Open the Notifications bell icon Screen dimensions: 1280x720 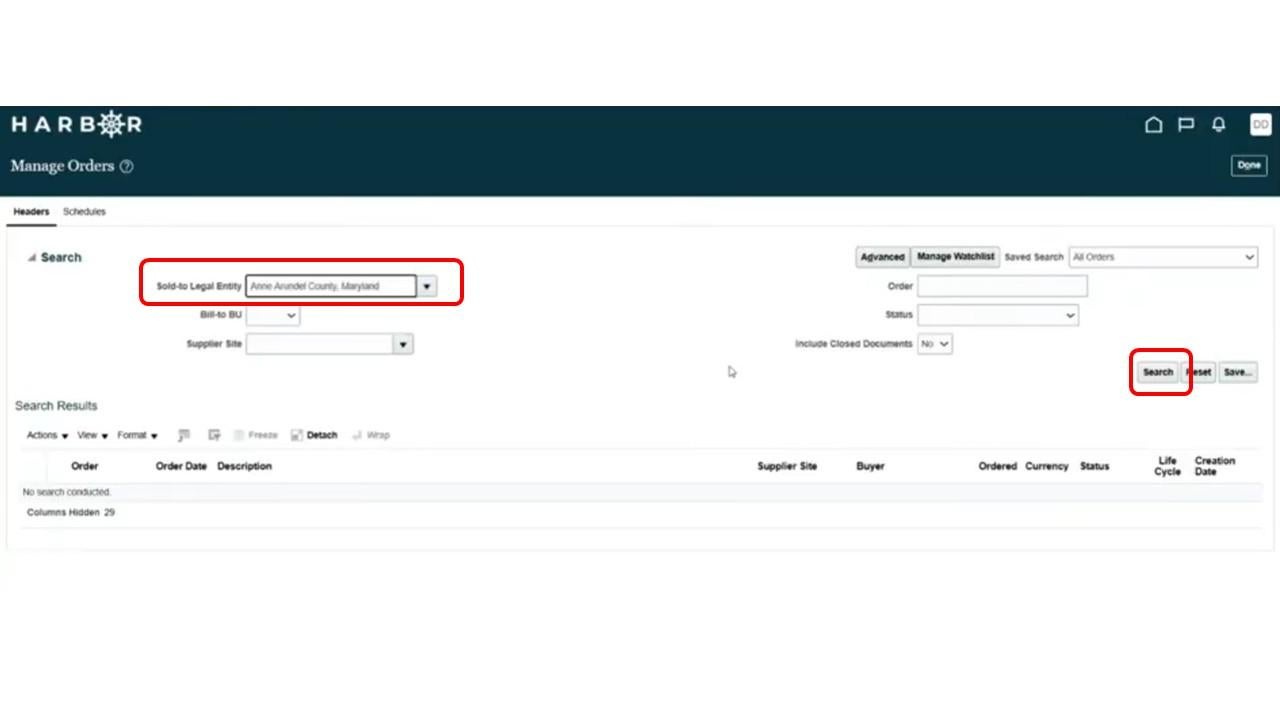point(1218,125)
